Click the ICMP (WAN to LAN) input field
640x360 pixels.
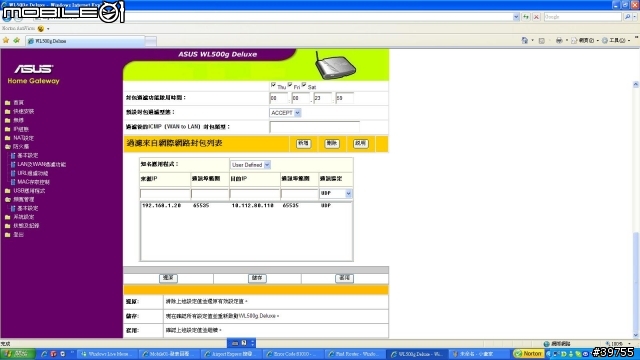tap(314, 127)
